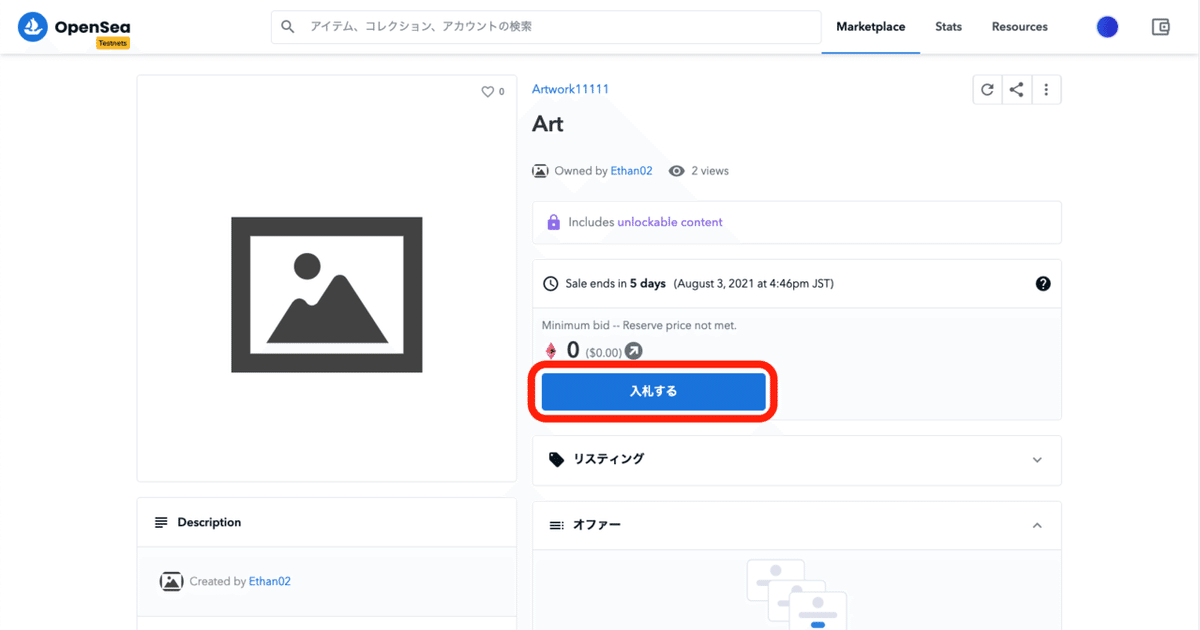
Task: Focus the item and collection search field
Action: [546, 27]
